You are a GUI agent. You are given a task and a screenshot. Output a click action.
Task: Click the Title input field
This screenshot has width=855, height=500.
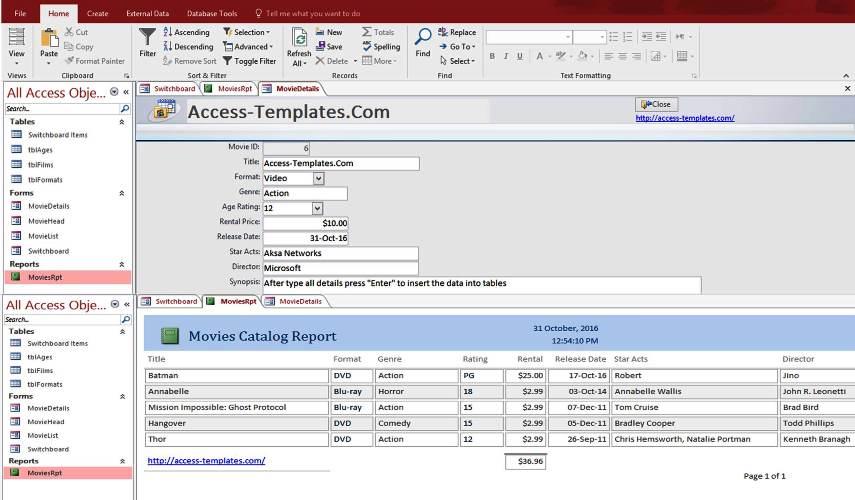(x=341, y=164)
